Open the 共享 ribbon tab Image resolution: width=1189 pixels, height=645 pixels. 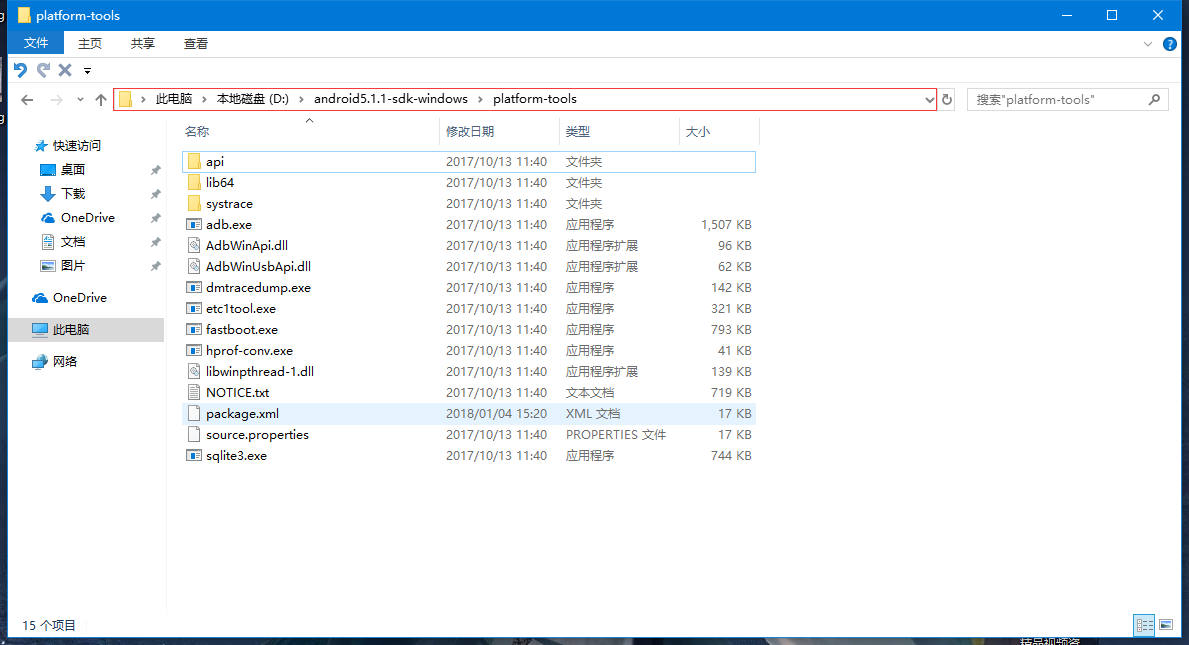(143, 43)
